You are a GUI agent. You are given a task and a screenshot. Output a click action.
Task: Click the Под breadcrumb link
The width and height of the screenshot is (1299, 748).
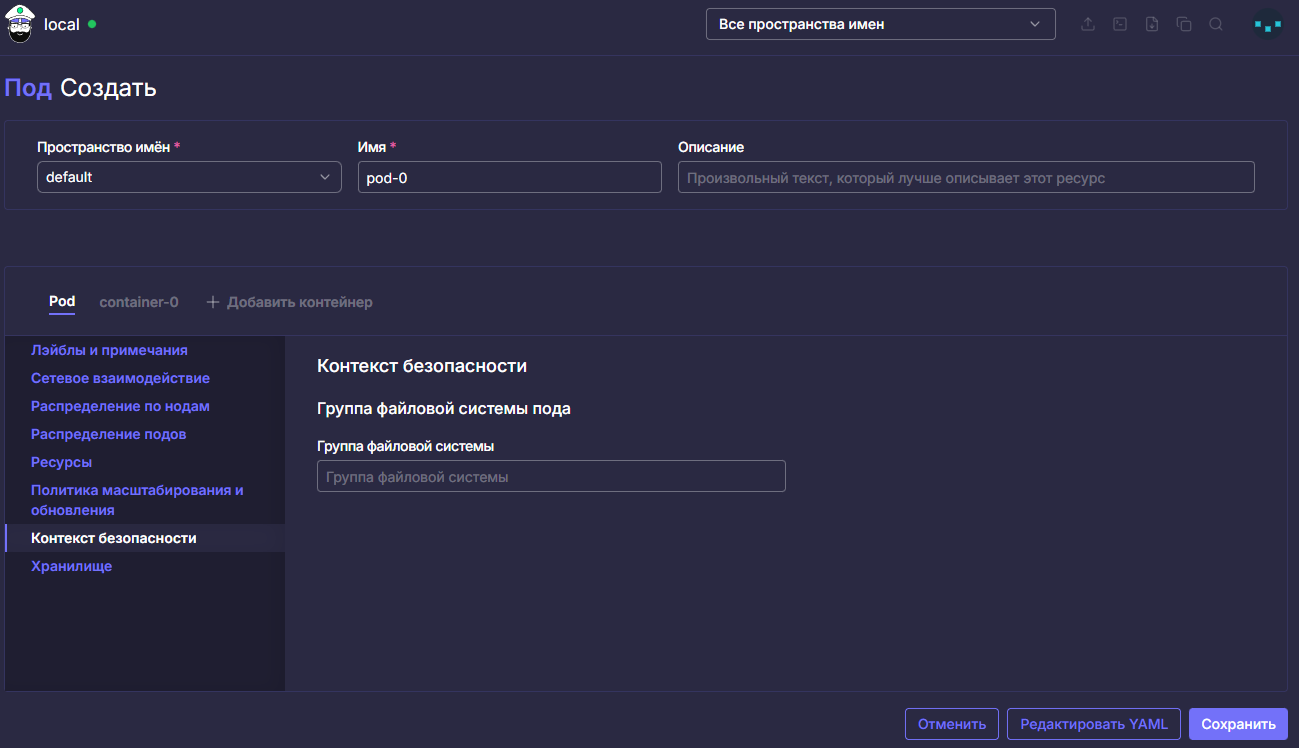click(x=28, y=88)
